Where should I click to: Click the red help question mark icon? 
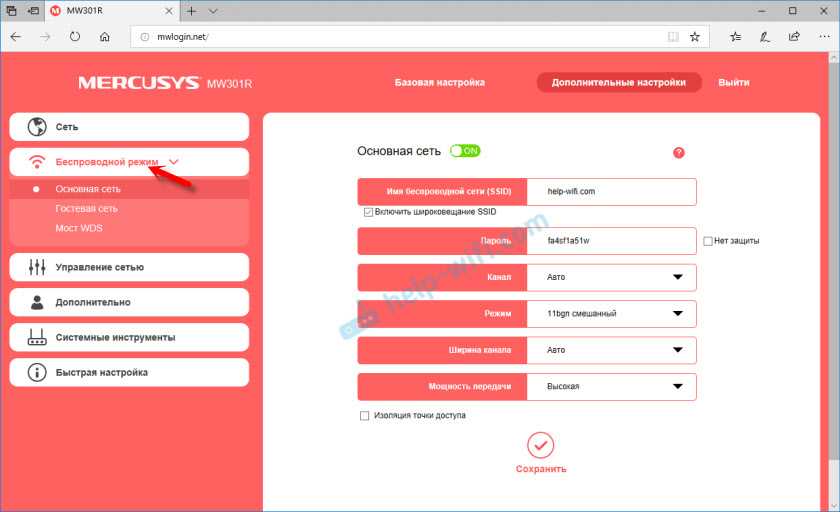click(x=679, y=153)
